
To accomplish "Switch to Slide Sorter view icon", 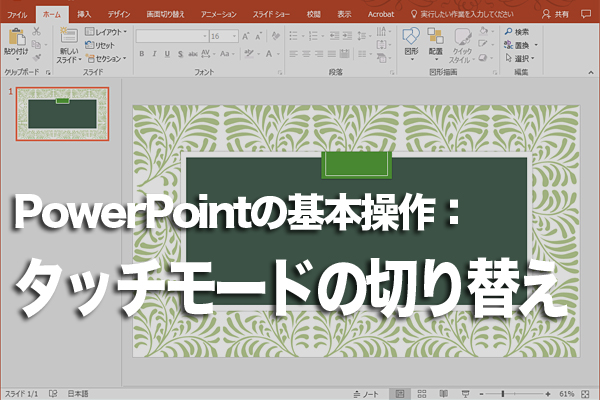I will click(x=422, y=394).
